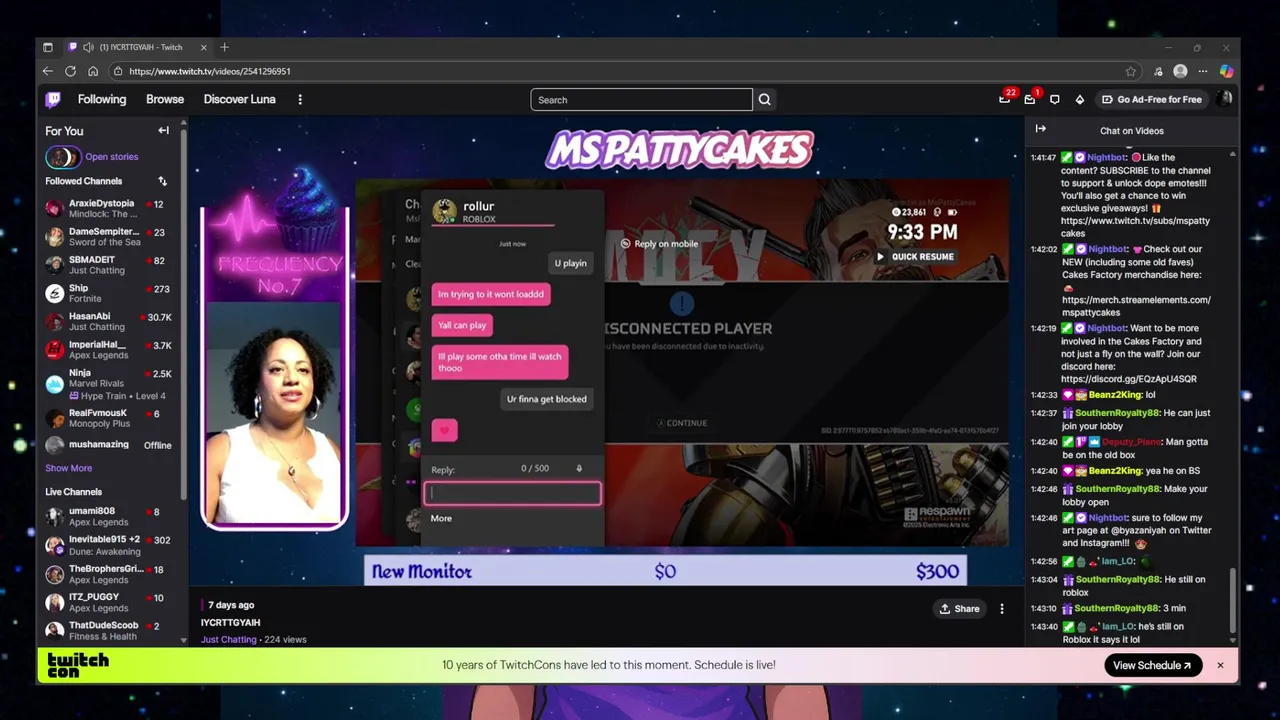Image resolution: width=1280 pixels, height=720 pixels.
Task: Open a new browser tab
Action: point(224,47)
